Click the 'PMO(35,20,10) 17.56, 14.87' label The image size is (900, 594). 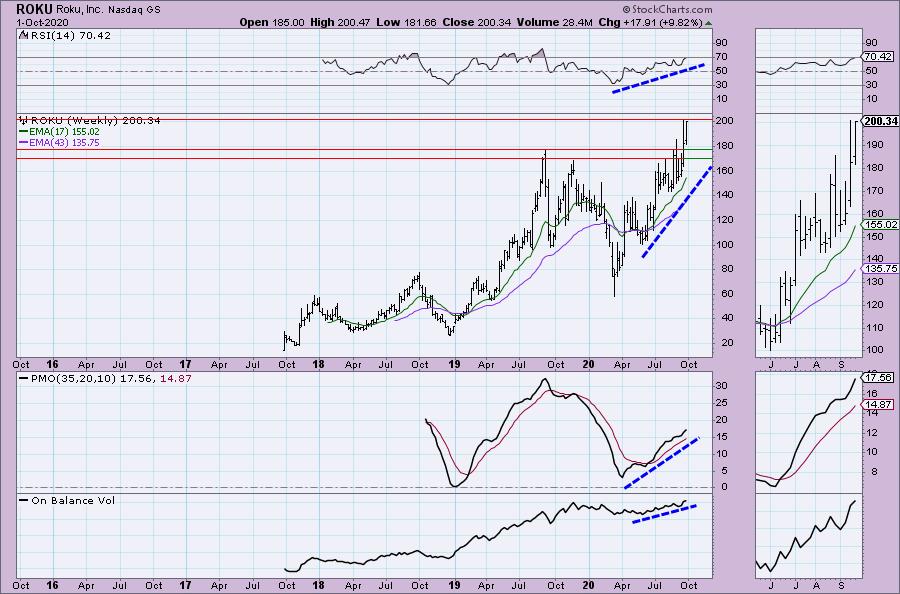(x=111, y=379)
